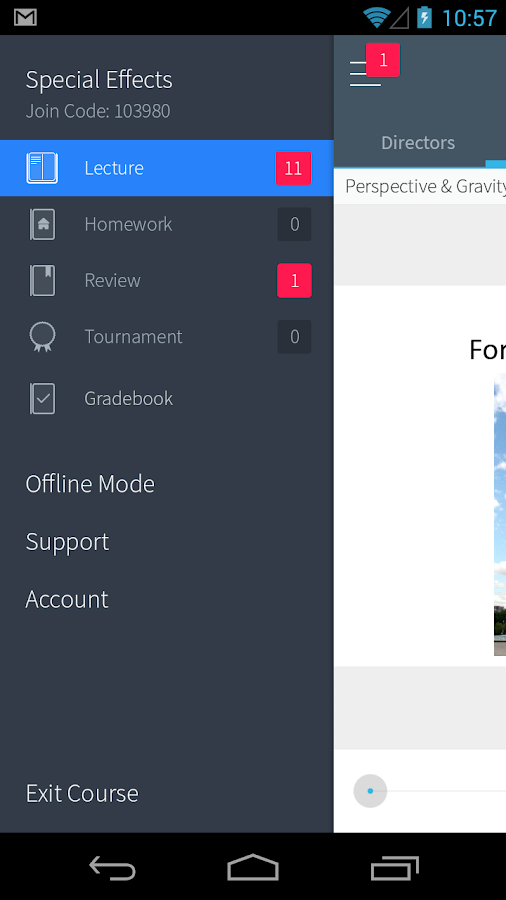The width and height of the screenshot is (506, 900).
Task: Open Account settings
Action: pos(67,599)
